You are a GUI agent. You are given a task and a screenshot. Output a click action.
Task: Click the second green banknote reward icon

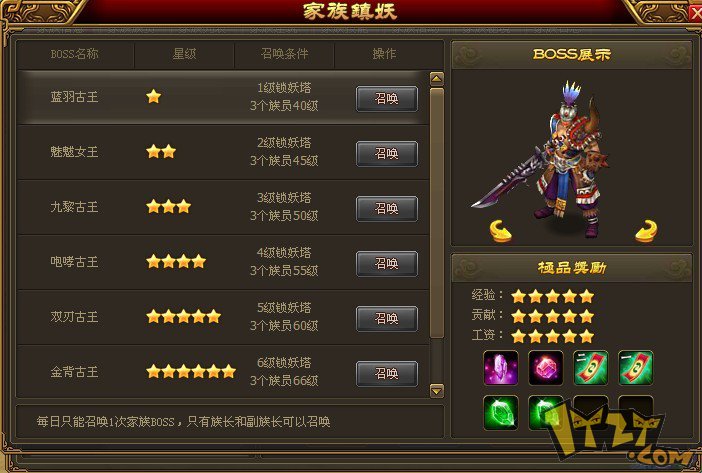[x=635, y=368]
